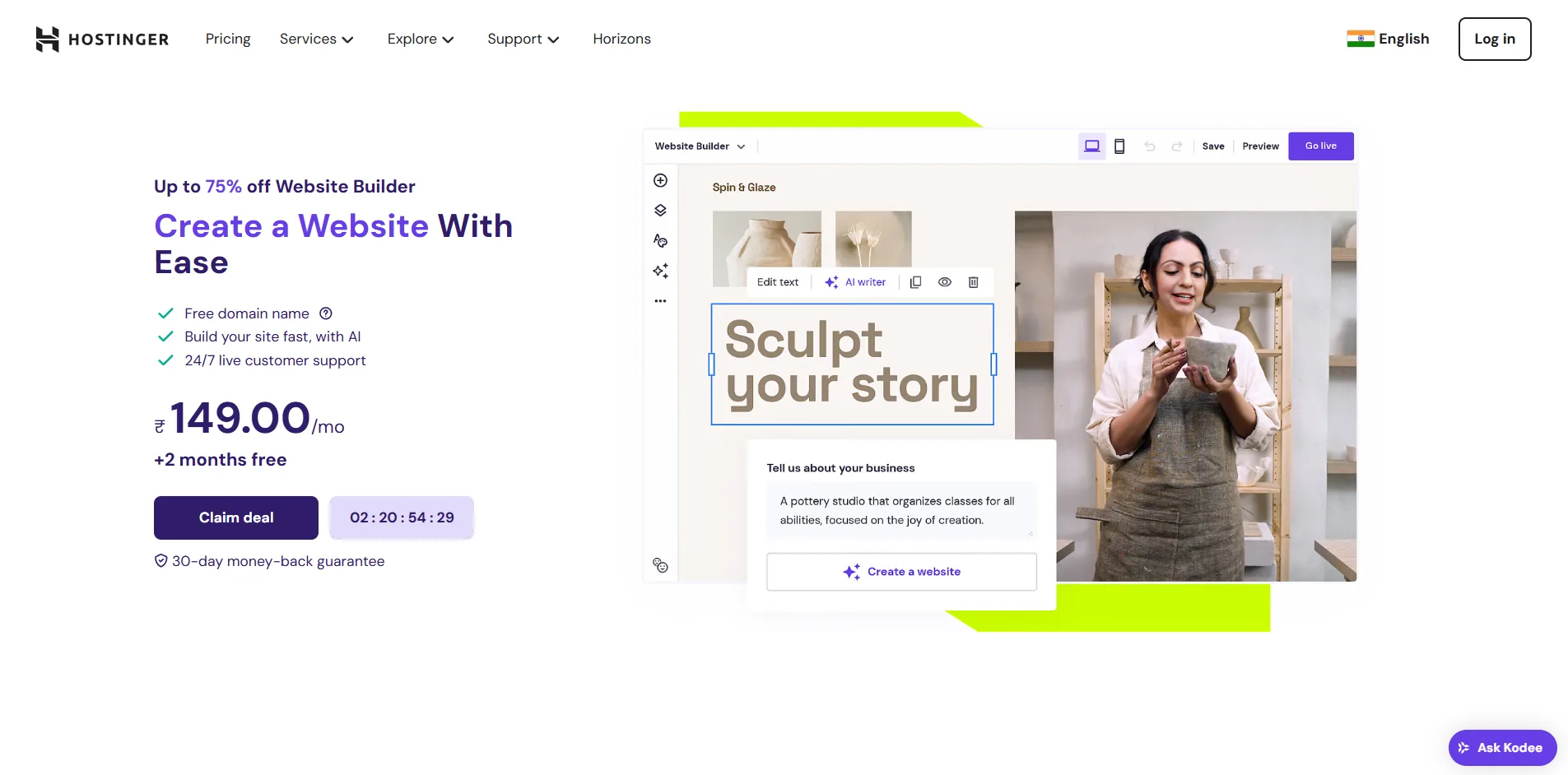
Task: Click the three-dot more options icon
Action: click(660, 301)
